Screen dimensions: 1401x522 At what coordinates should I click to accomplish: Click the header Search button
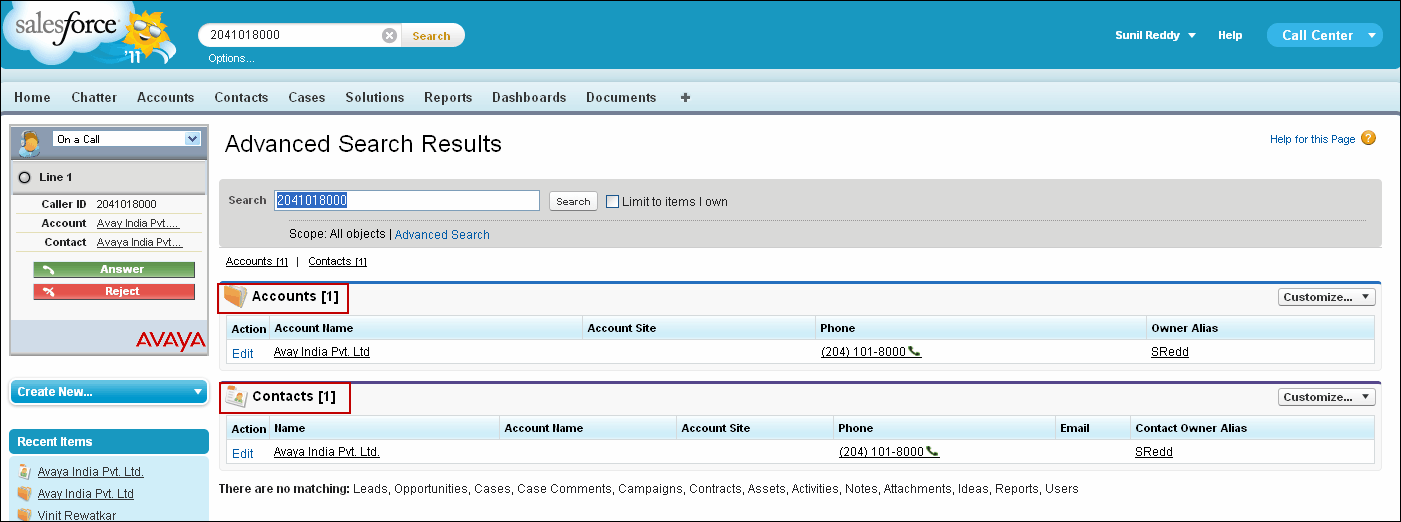432,35
